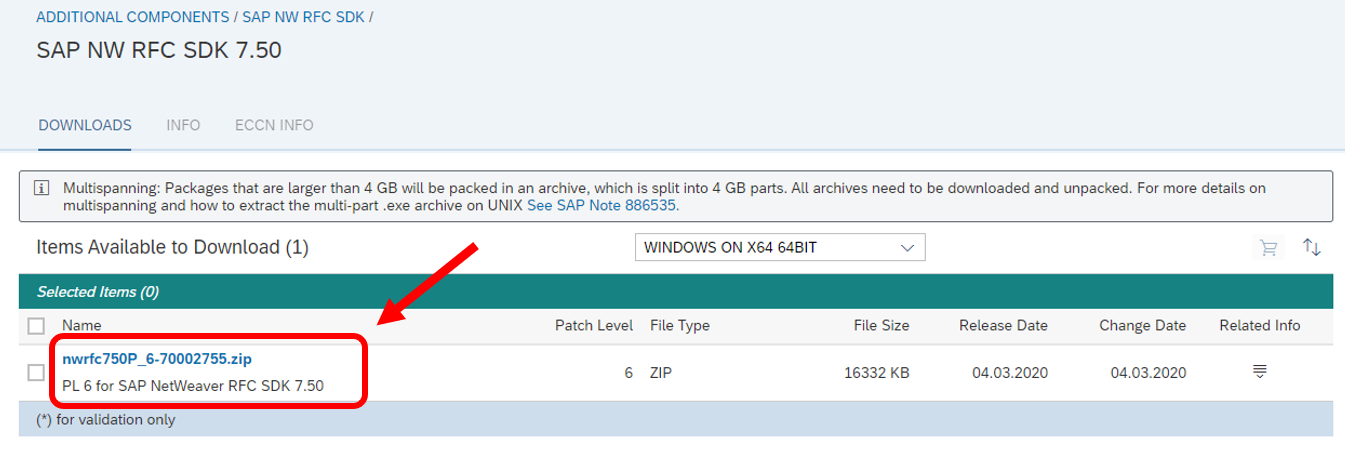Switch to the DOWNLOADS tab
Viewport: 1345px width, 452px height.
85,125
